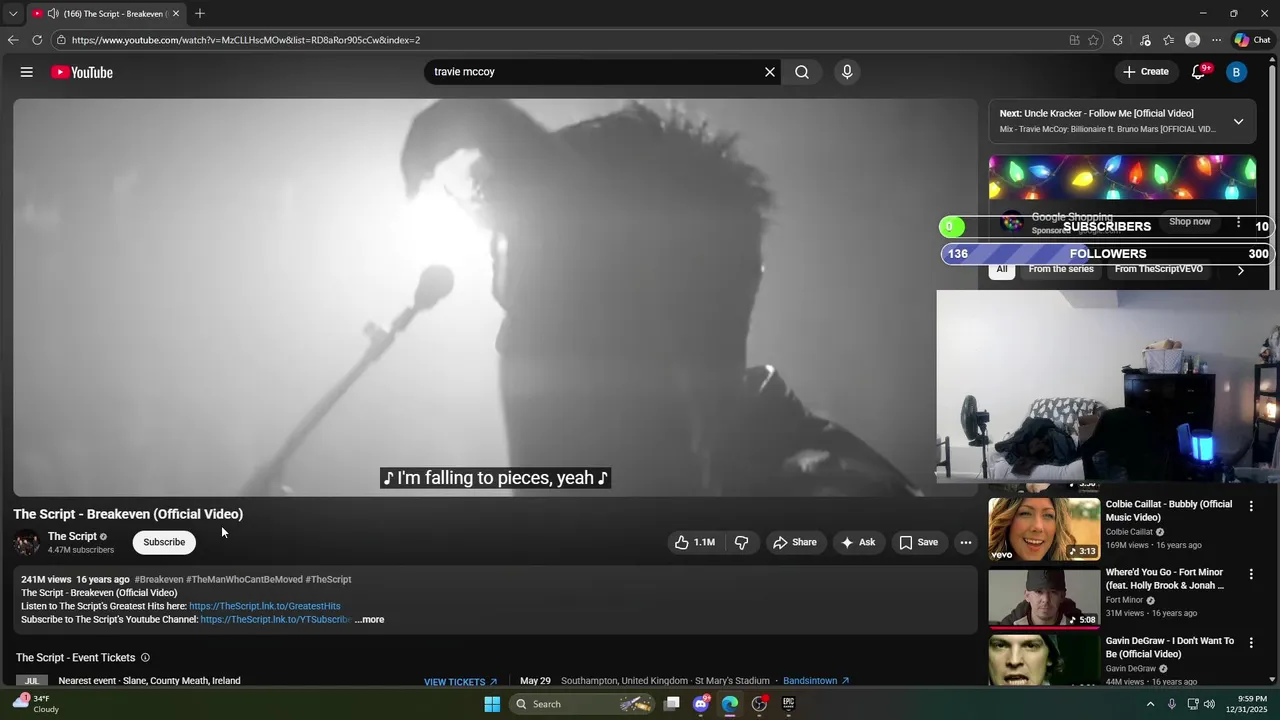Viewport: 1280px width, 720px height.
Task: Select From TheScriptVEVO chip
Action: 1158,269
